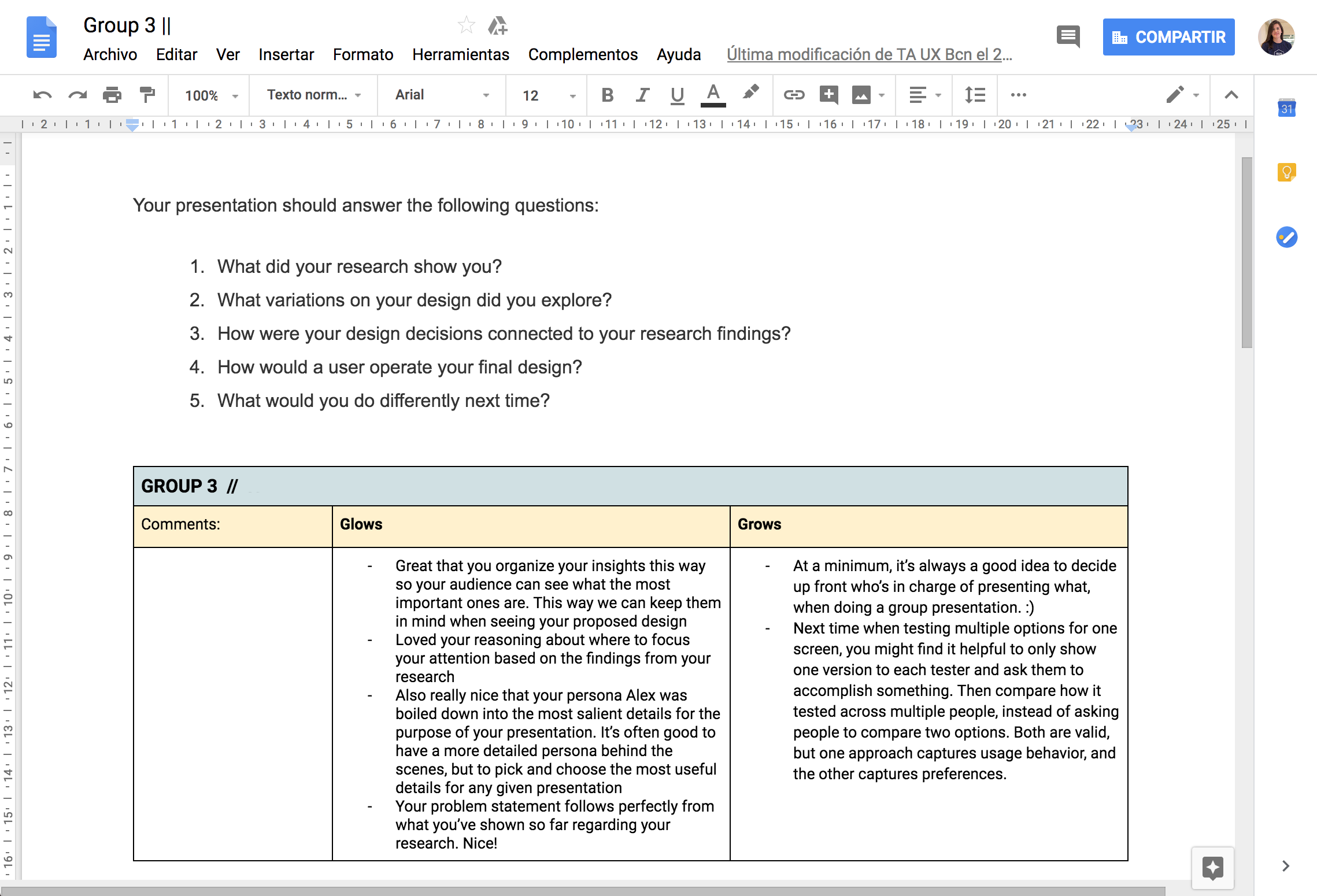
Task: Click the document title Group 3 ||
Action: [127, 25]
